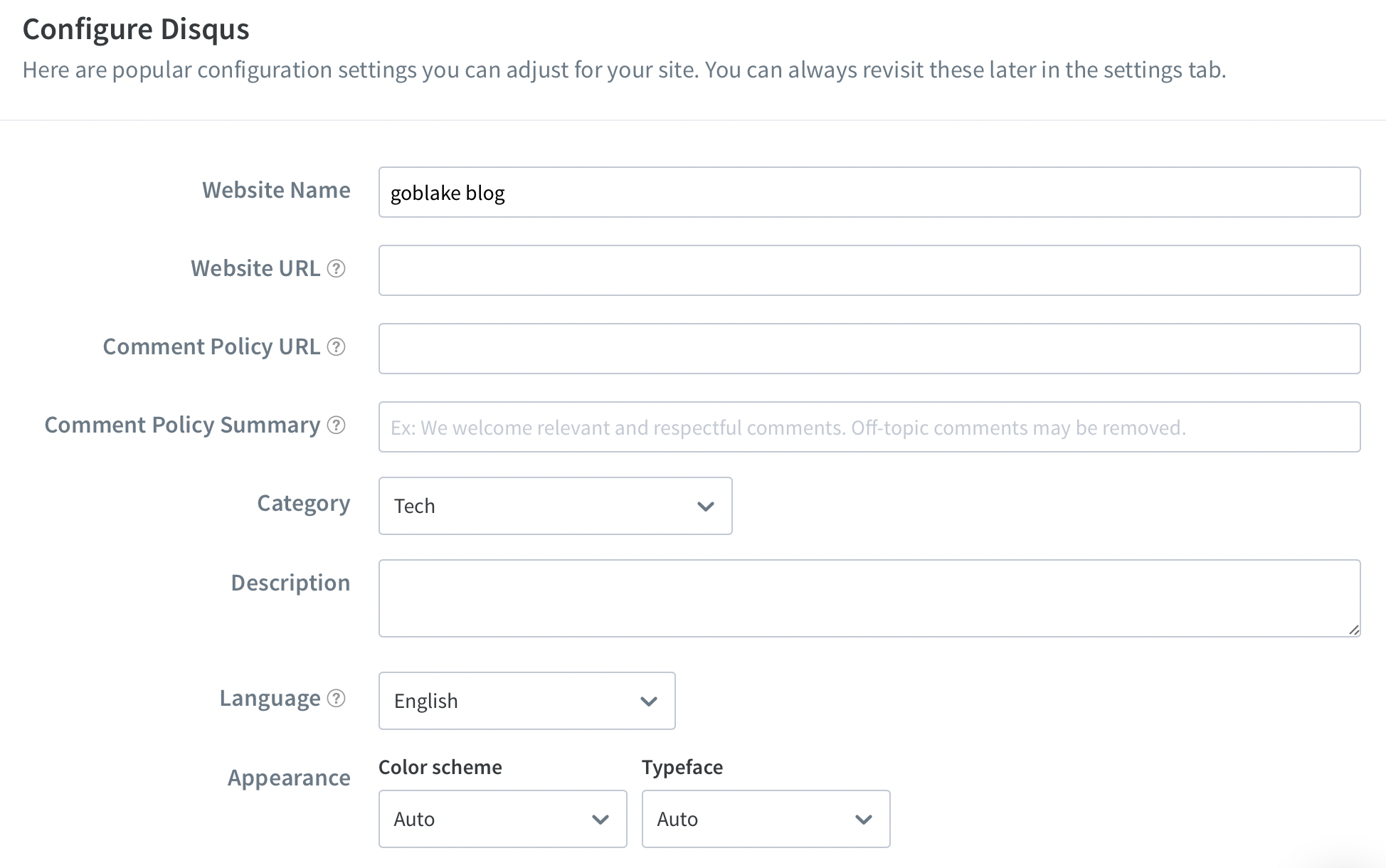
Task: Click the Comment Policy URL help icon
Action: (336, 347)
